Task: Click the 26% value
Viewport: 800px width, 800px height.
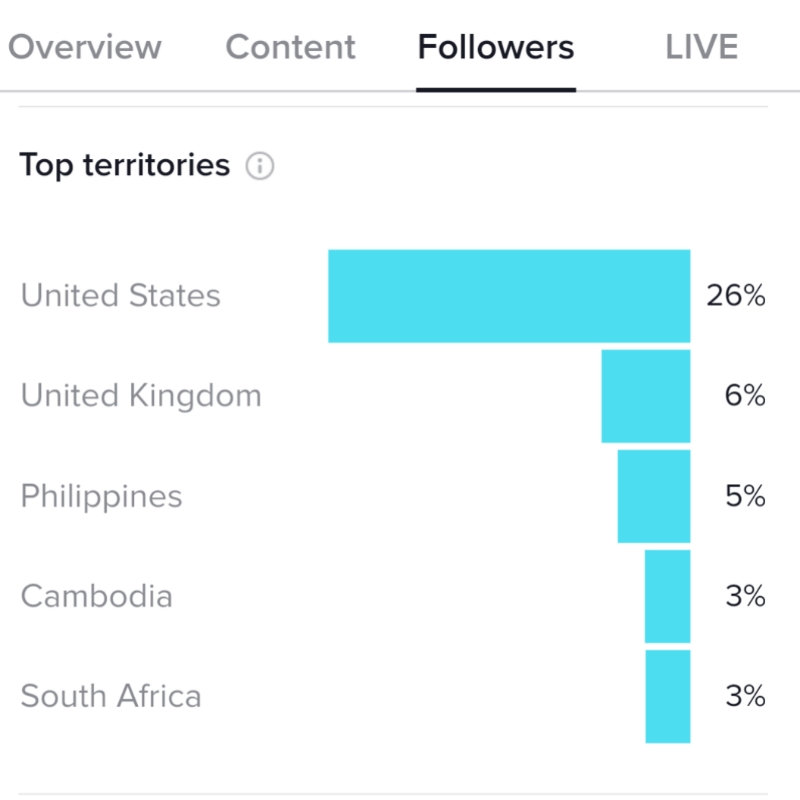Action: pos(736,295)
